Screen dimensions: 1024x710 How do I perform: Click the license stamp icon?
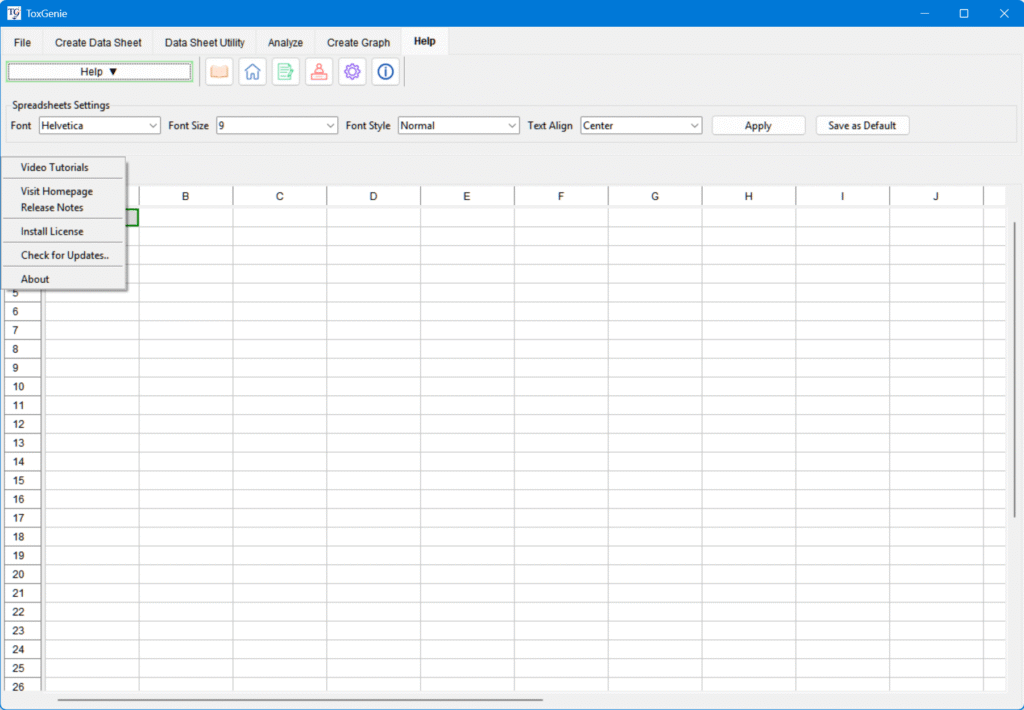[x=319, y=72]
